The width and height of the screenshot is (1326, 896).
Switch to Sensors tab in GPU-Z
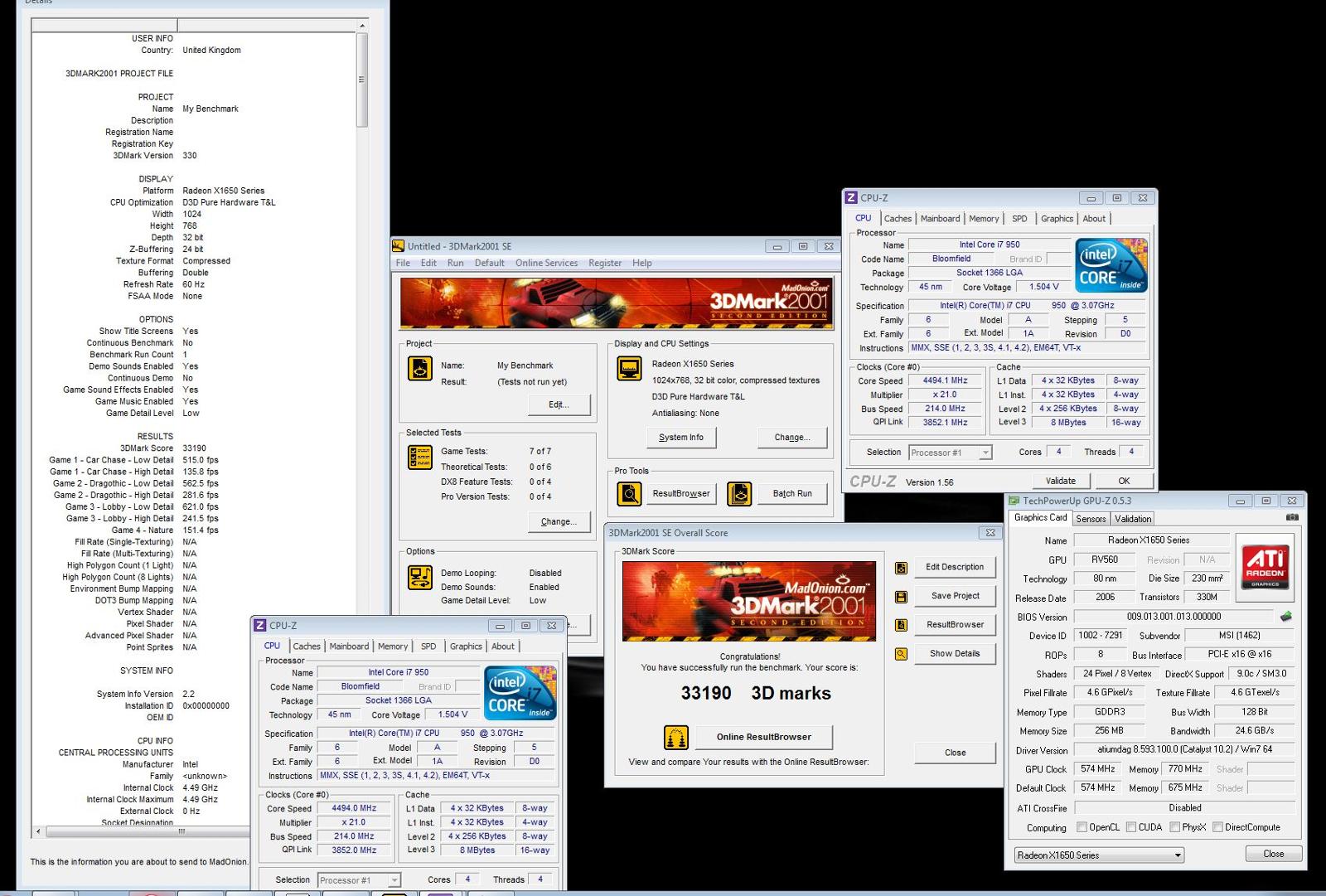[x=1091, y=519]
